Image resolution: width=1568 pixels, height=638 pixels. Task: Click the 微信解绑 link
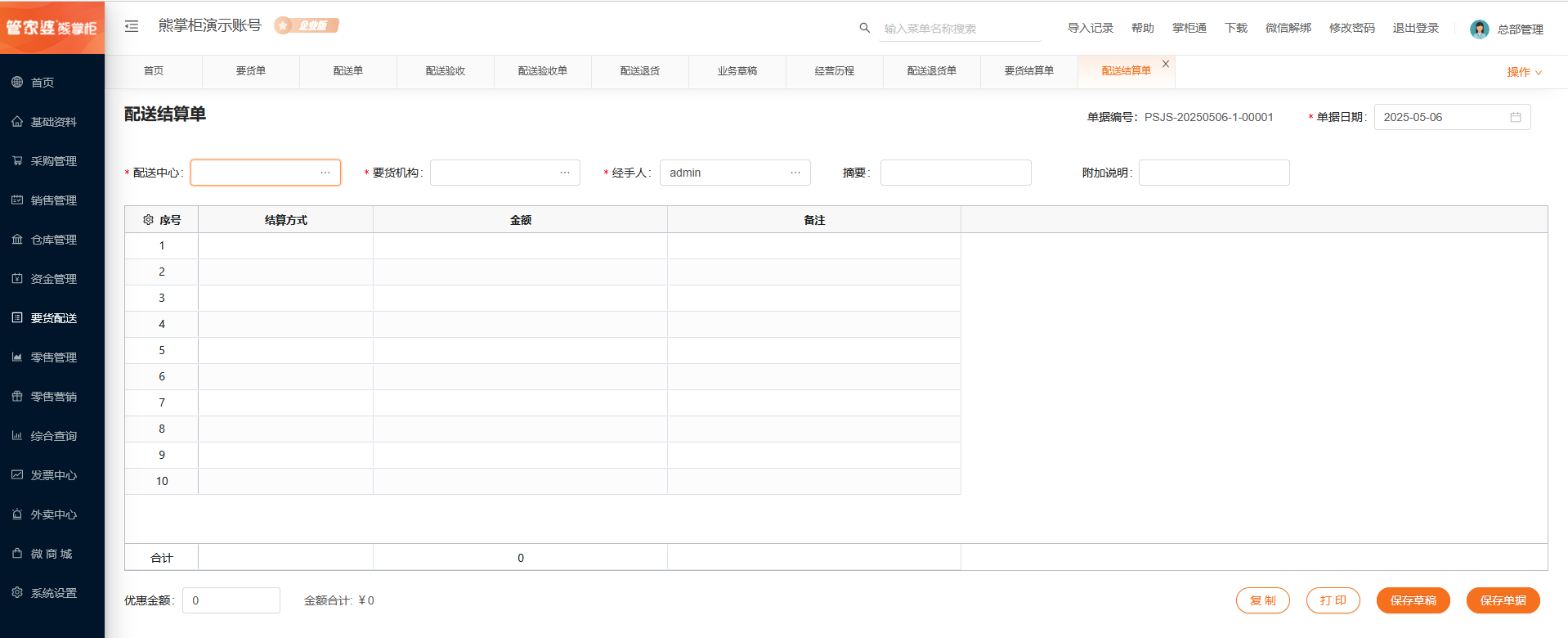click(x=1288, y=28)
